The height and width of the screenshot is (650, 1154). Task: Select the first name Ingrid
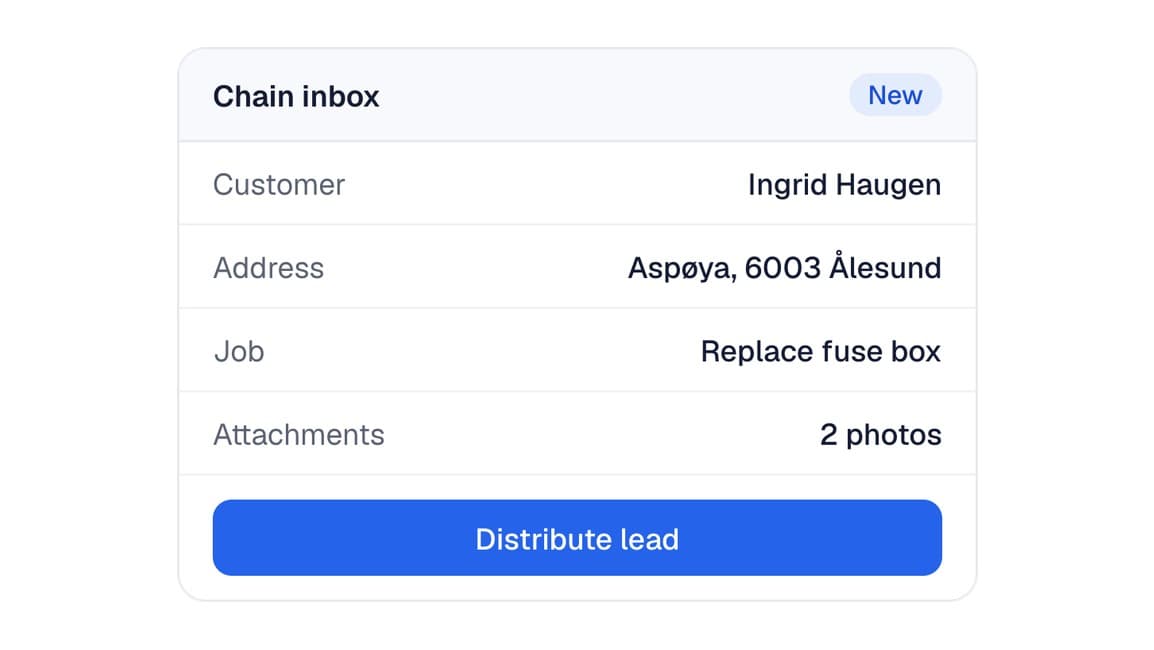click(x=787, y=185)
